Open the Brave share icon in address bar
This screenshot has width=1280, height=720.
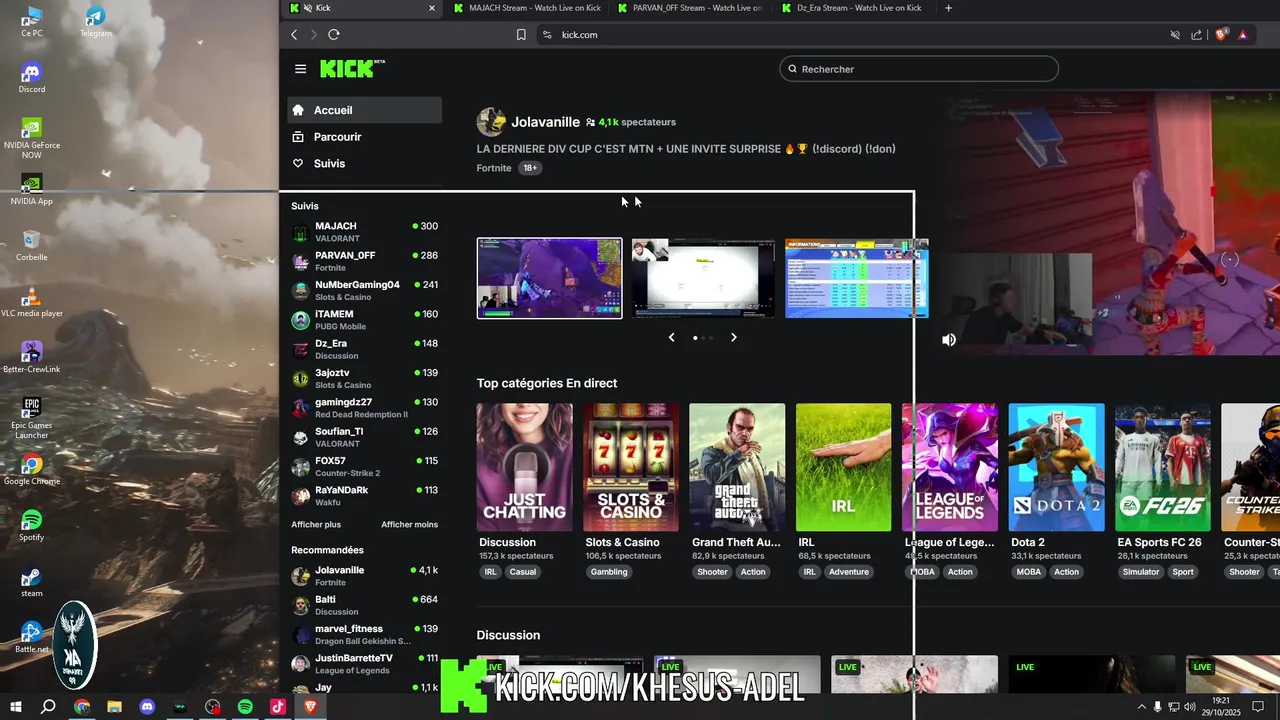click(1197, 35)
